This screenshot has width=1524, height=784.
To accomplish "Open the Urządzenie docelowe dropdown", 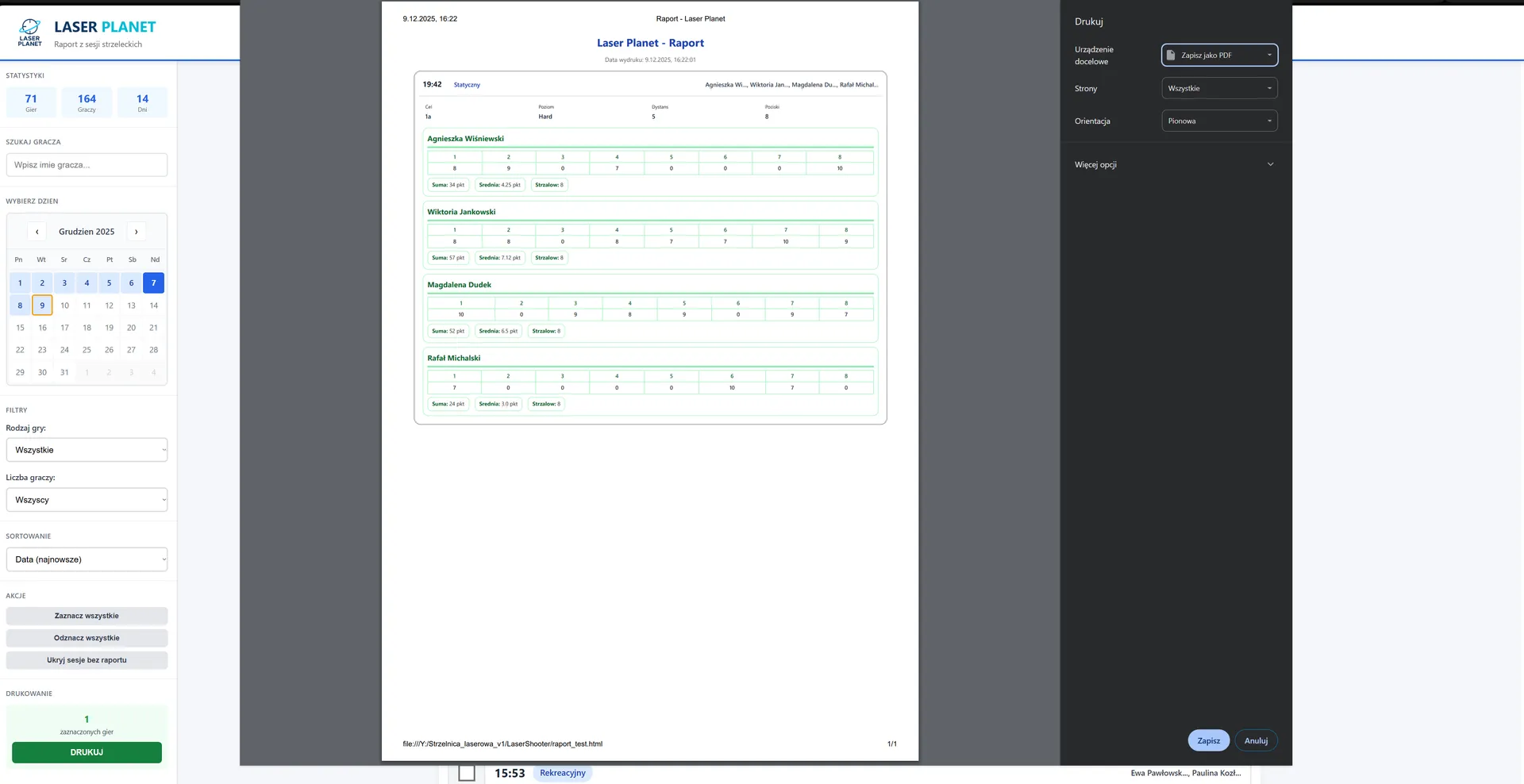I will coord(1219,56).
